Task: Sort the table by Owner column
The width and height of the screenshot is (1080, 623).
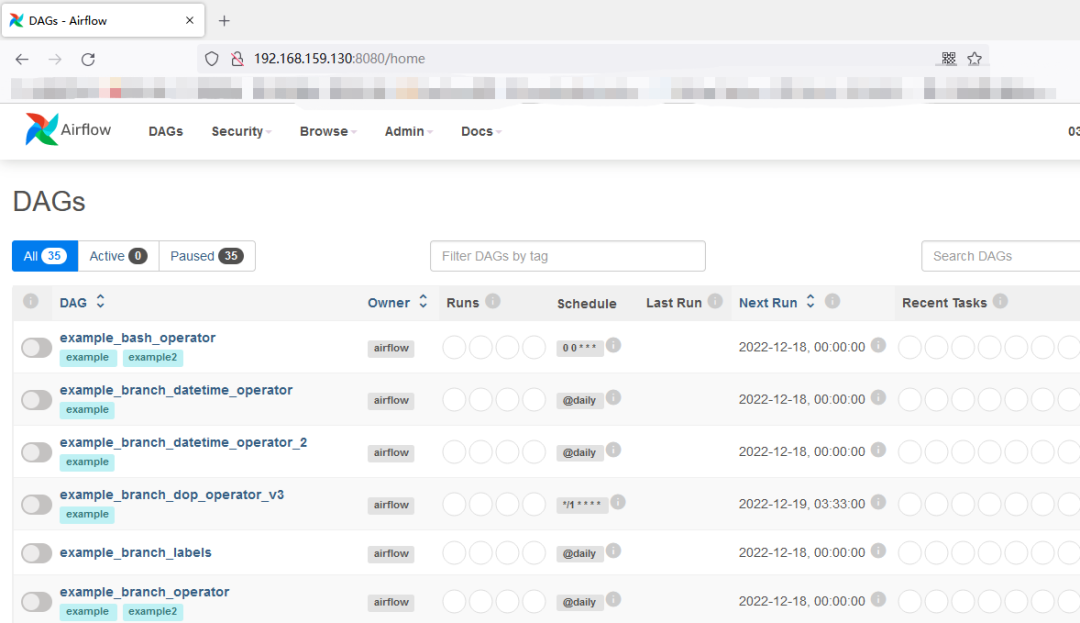Action: coord(397,302)
